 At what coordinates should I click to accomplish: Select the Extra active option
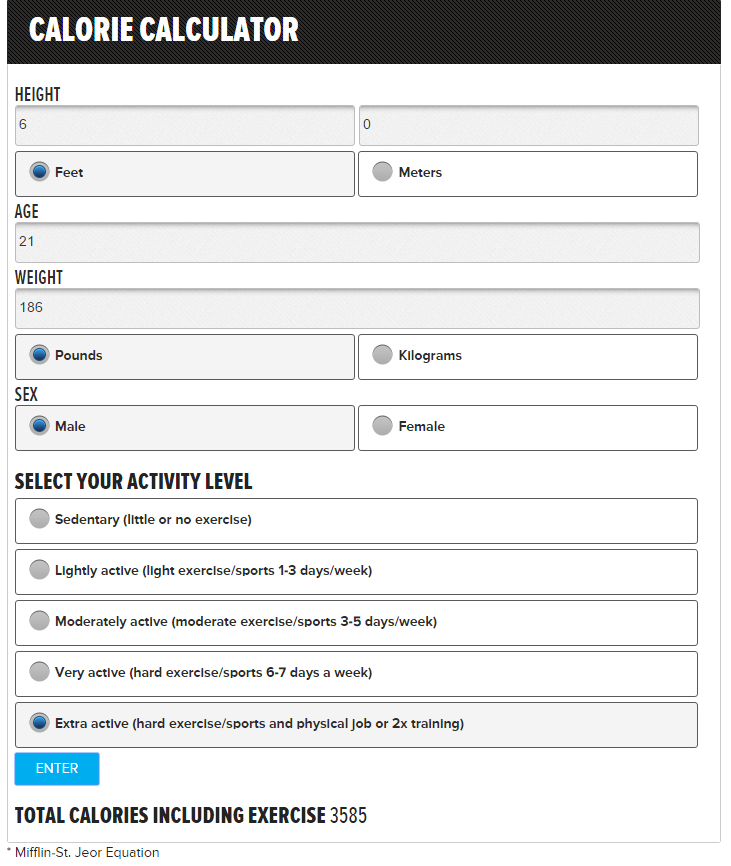[x=356, y=725]
